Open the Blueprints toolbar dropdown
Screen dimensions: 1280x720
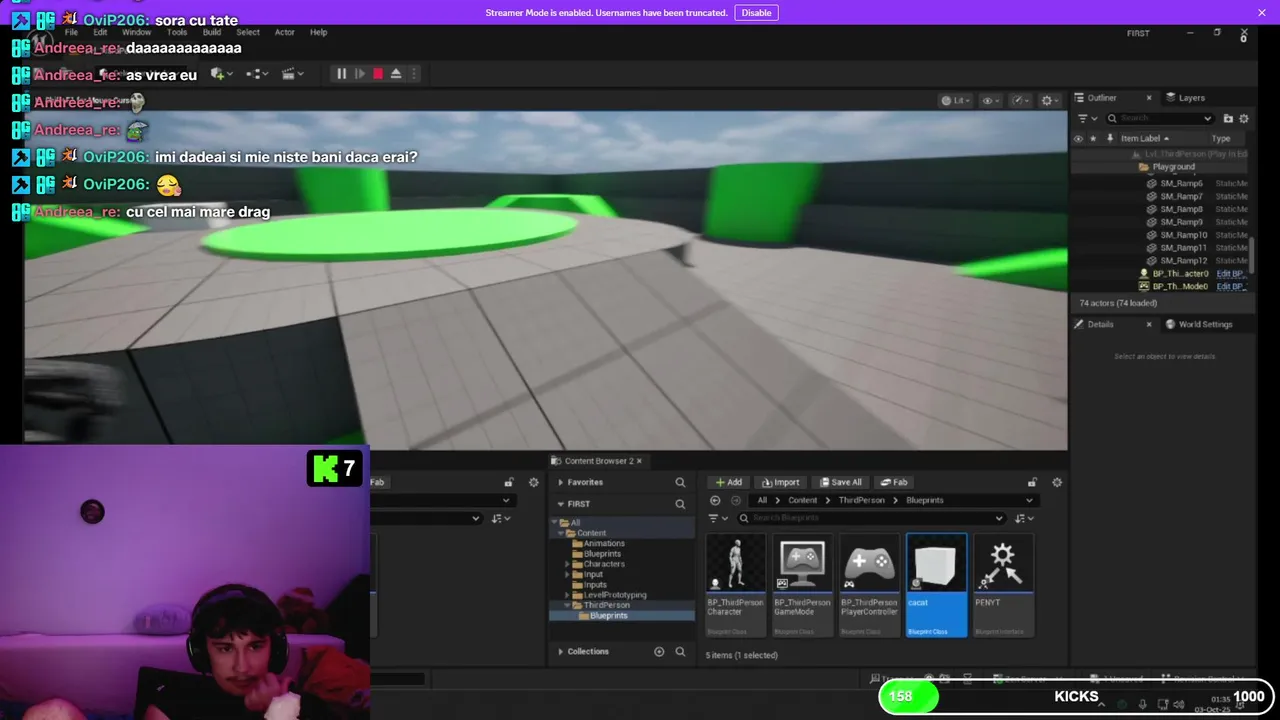256,74
